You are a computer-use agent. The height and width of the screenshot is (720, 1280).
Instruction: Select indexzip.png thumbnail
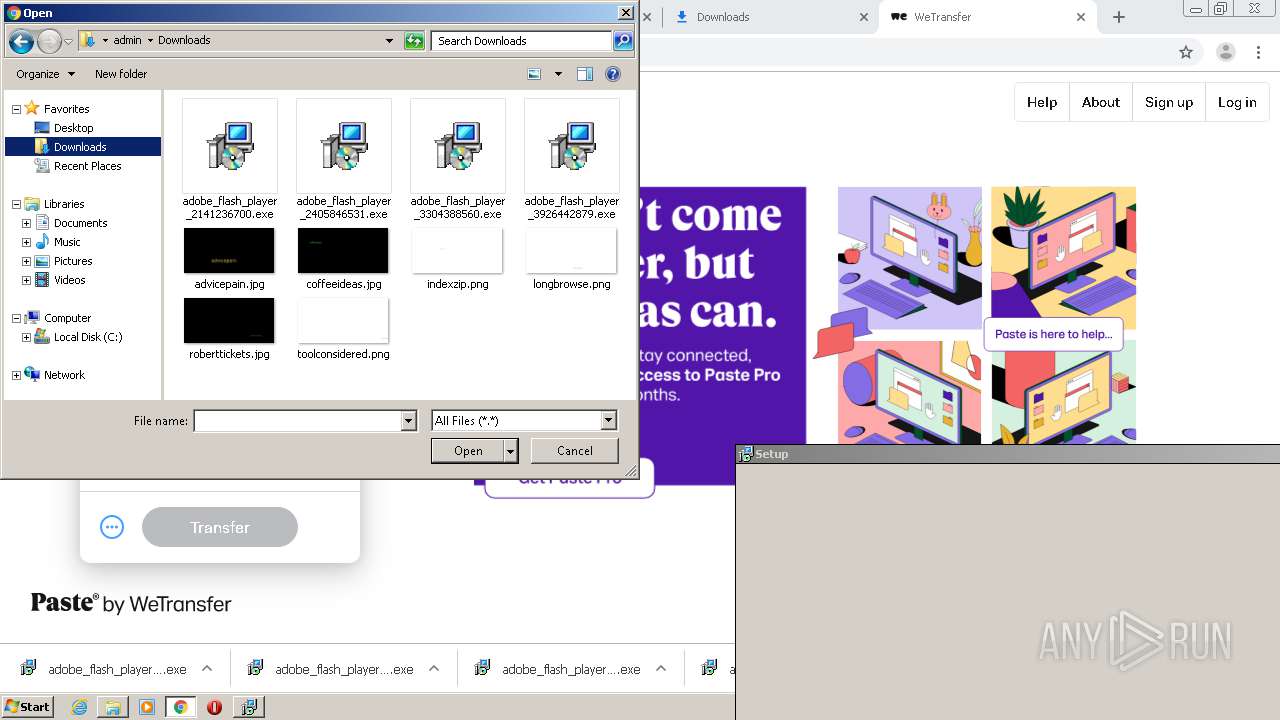pyautogui.click(x=457, y=251)
